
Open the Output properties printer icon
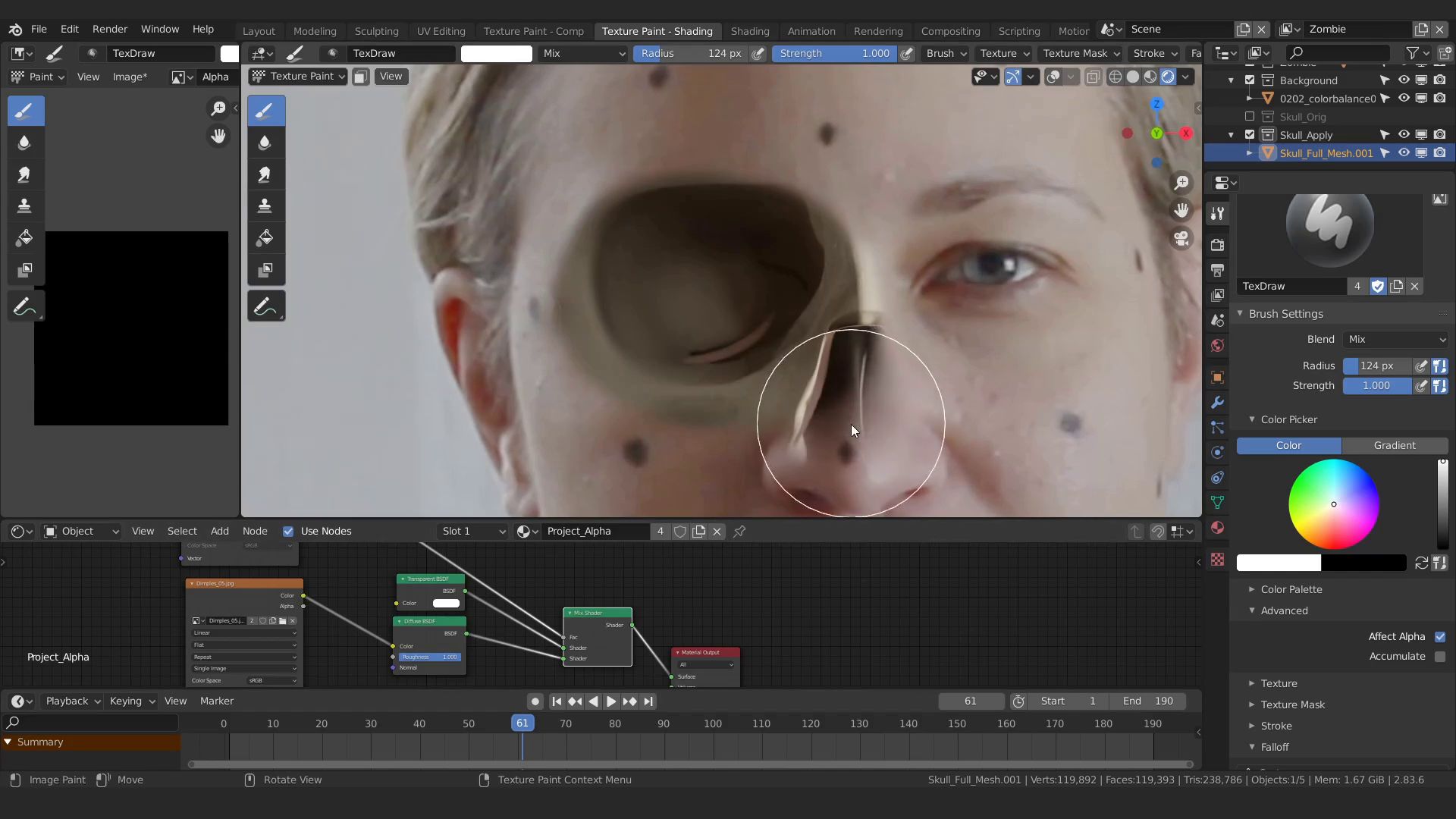[x=1217, y=270]
